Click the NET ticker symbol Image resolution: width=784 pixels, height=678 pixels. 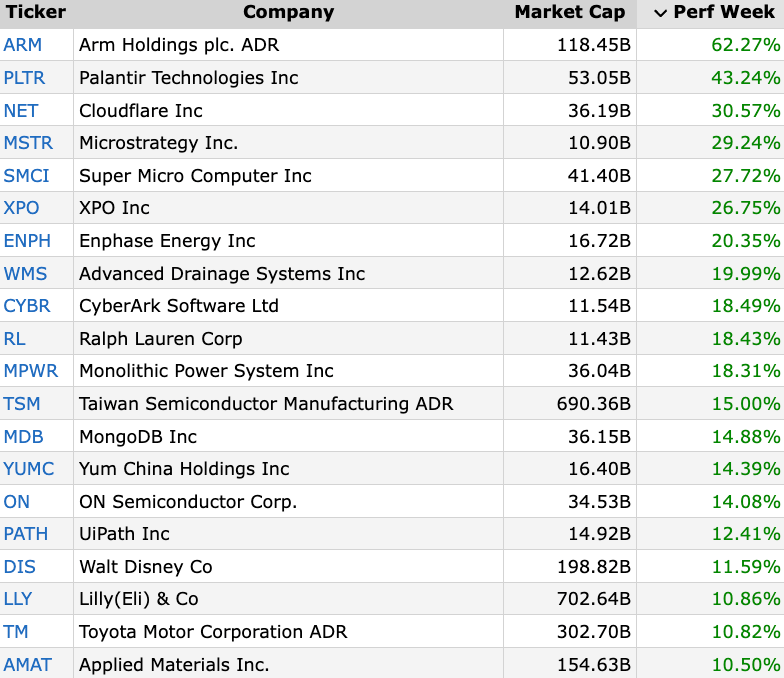(21, 111)
